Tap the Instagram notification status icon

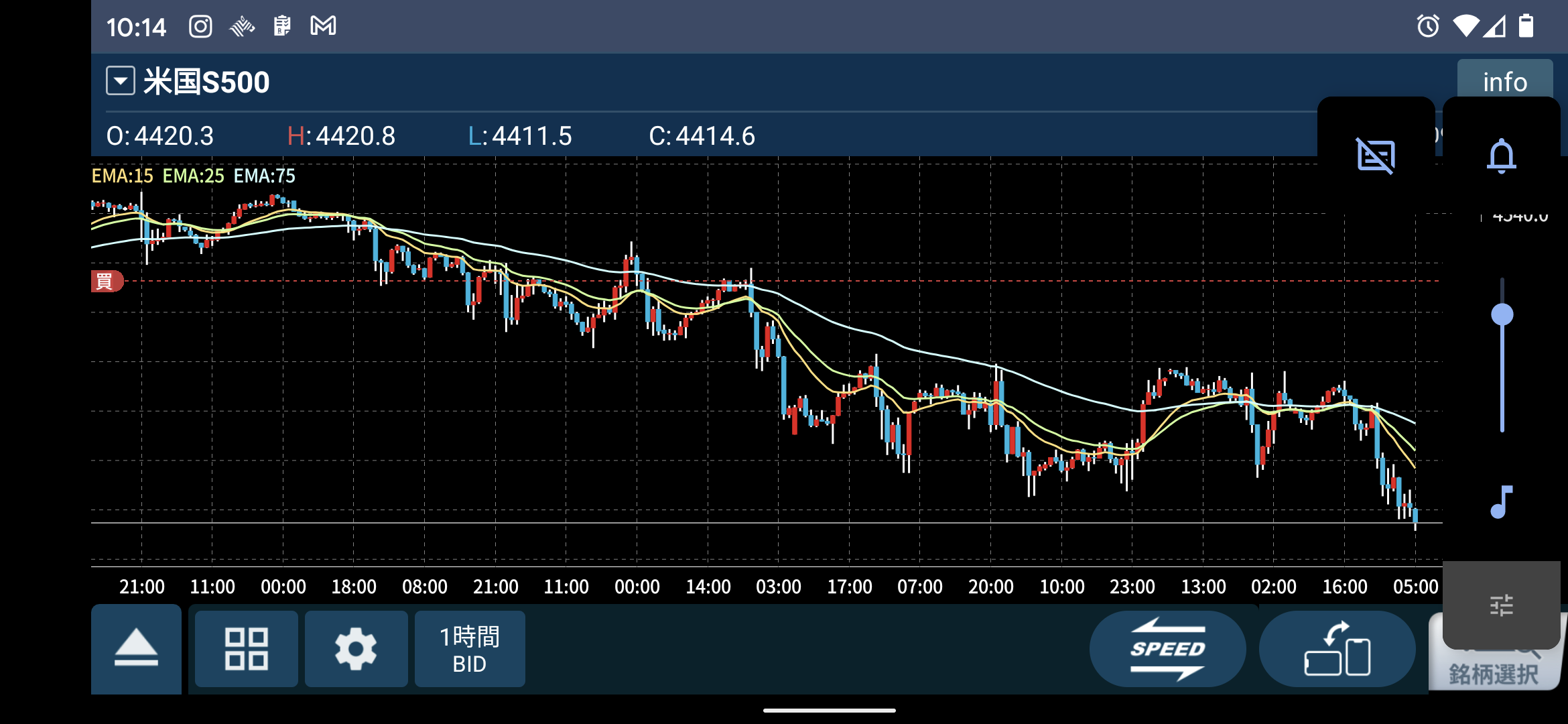(x=200, y=27)
